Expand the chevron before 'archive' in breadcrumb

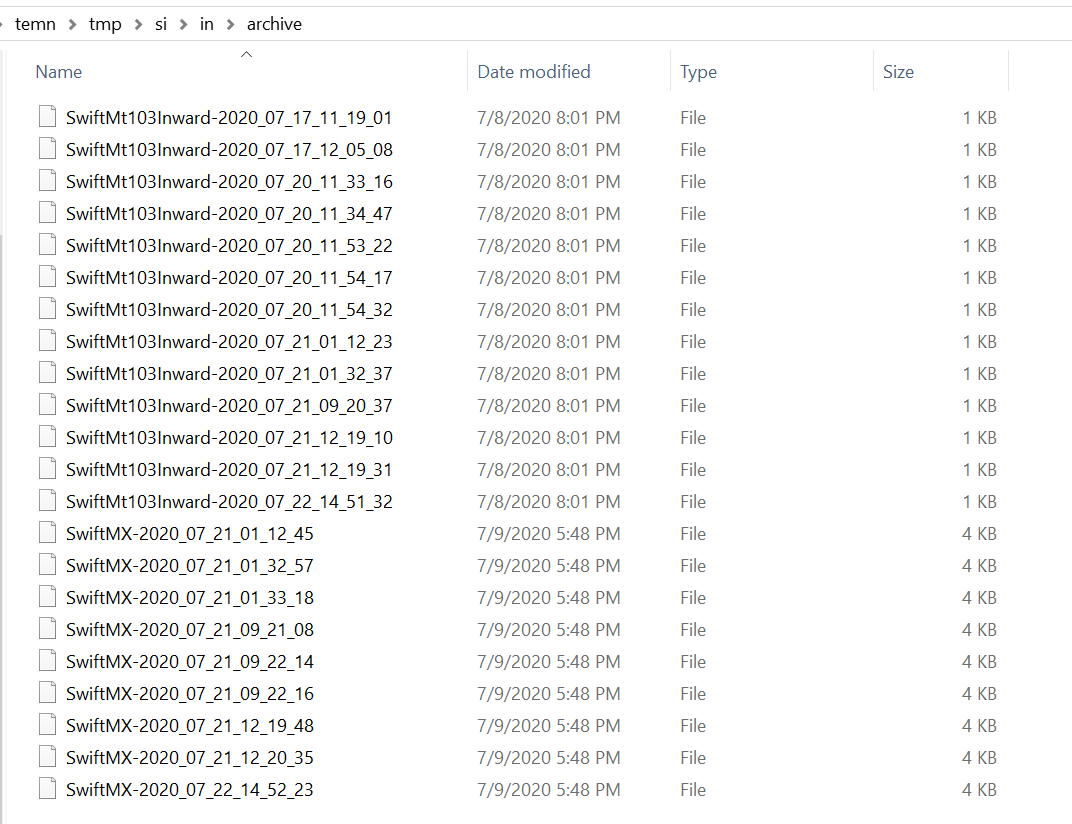pos(230,24)
